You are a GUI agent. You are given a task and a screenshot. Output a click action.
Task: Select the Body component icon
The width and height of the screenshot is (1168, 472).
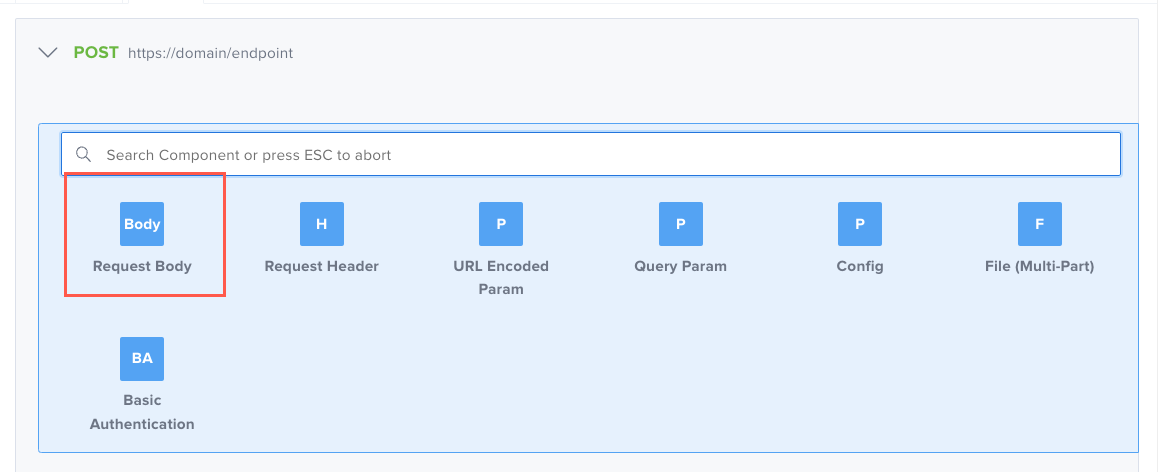pos(142,224)
